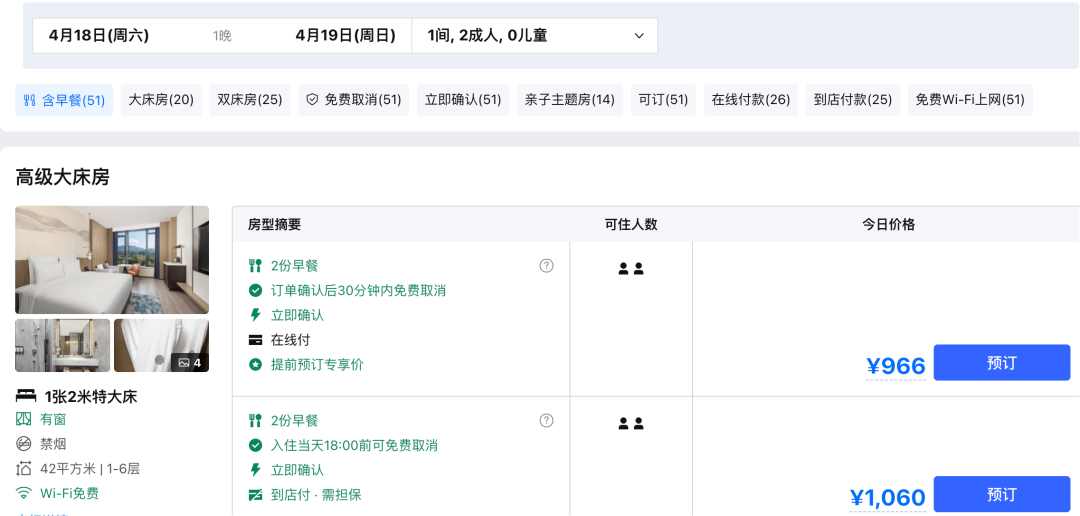Click help icon beside ¥966 breakfast row
This screenshot has width=1080, height=516.
click(546, 265)
